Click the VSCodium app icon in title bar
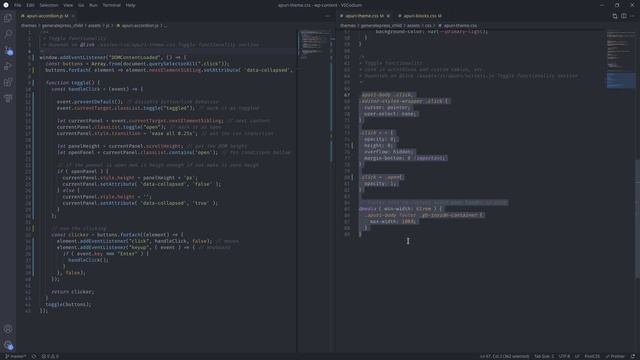640x360 pixels. tap(6, 5)
